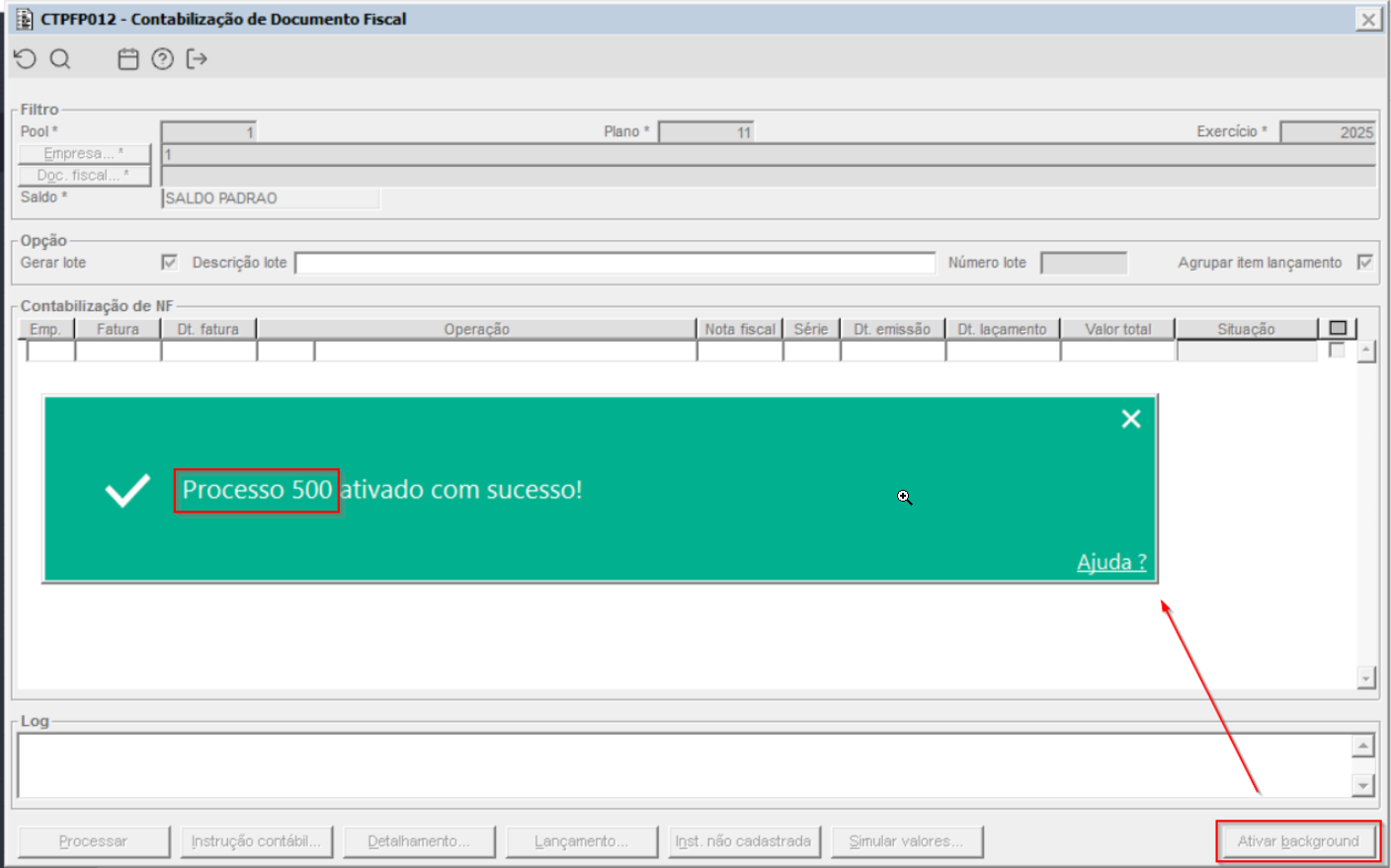The width and height of the screenshot is (1391, 868).
Task: Click the Situação column header
Action: click(x=1246, y=329)
